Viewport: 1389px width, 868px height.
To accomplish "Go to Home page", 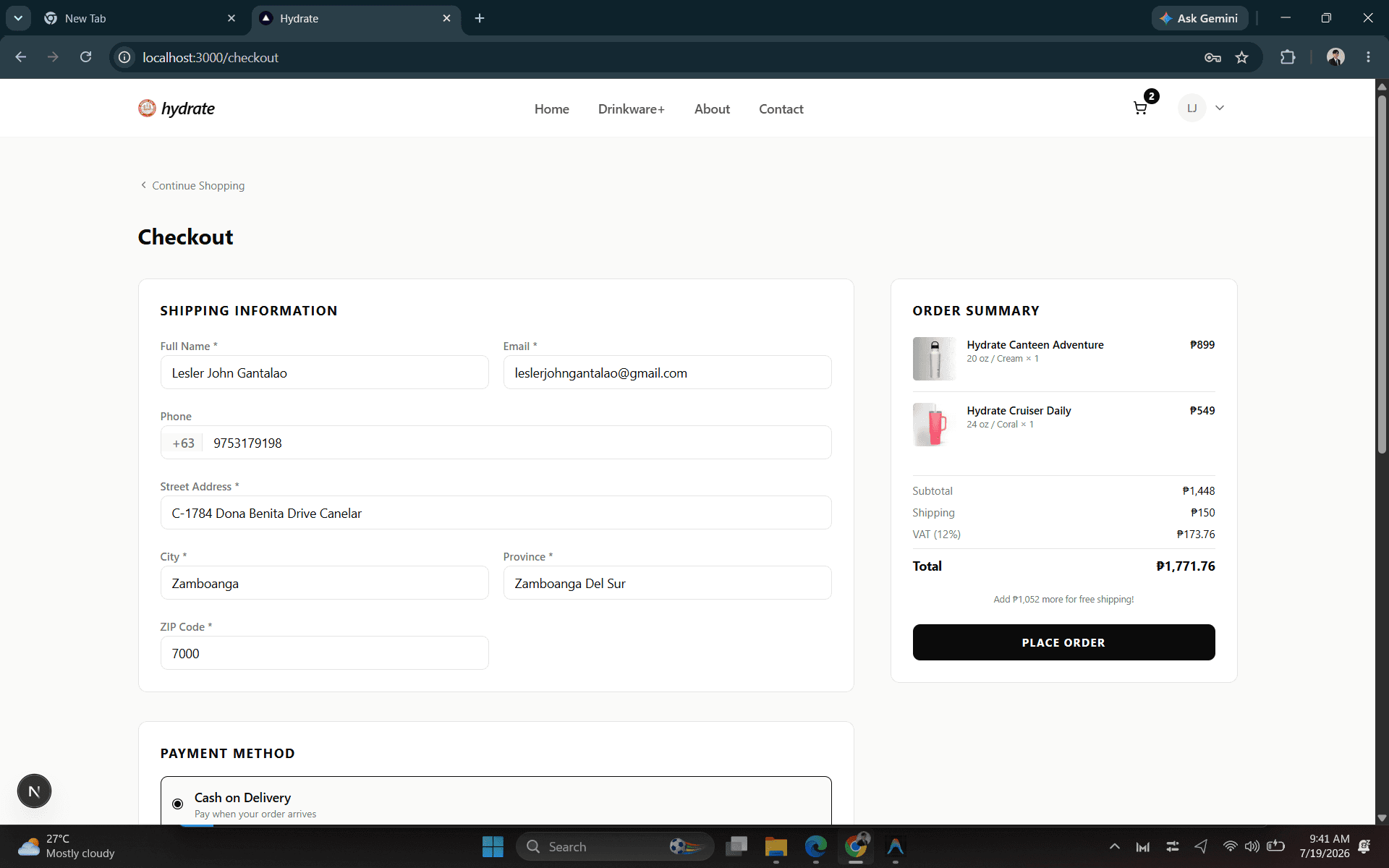I will pyautogui.click(x=552, y=109).
